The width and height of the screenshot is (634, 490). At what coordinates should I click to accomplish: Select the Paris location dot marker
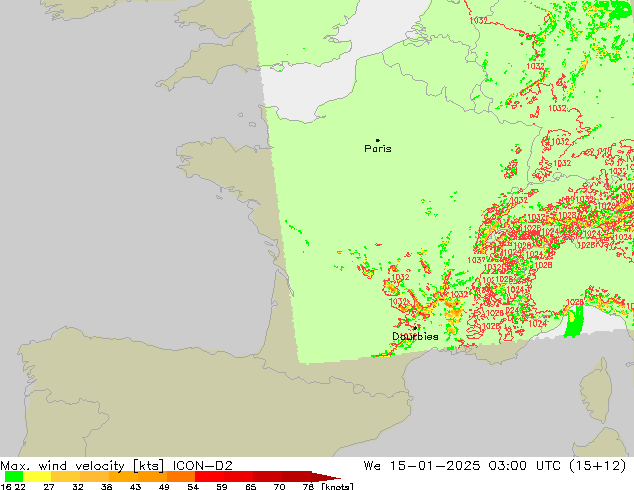point(378,140)
